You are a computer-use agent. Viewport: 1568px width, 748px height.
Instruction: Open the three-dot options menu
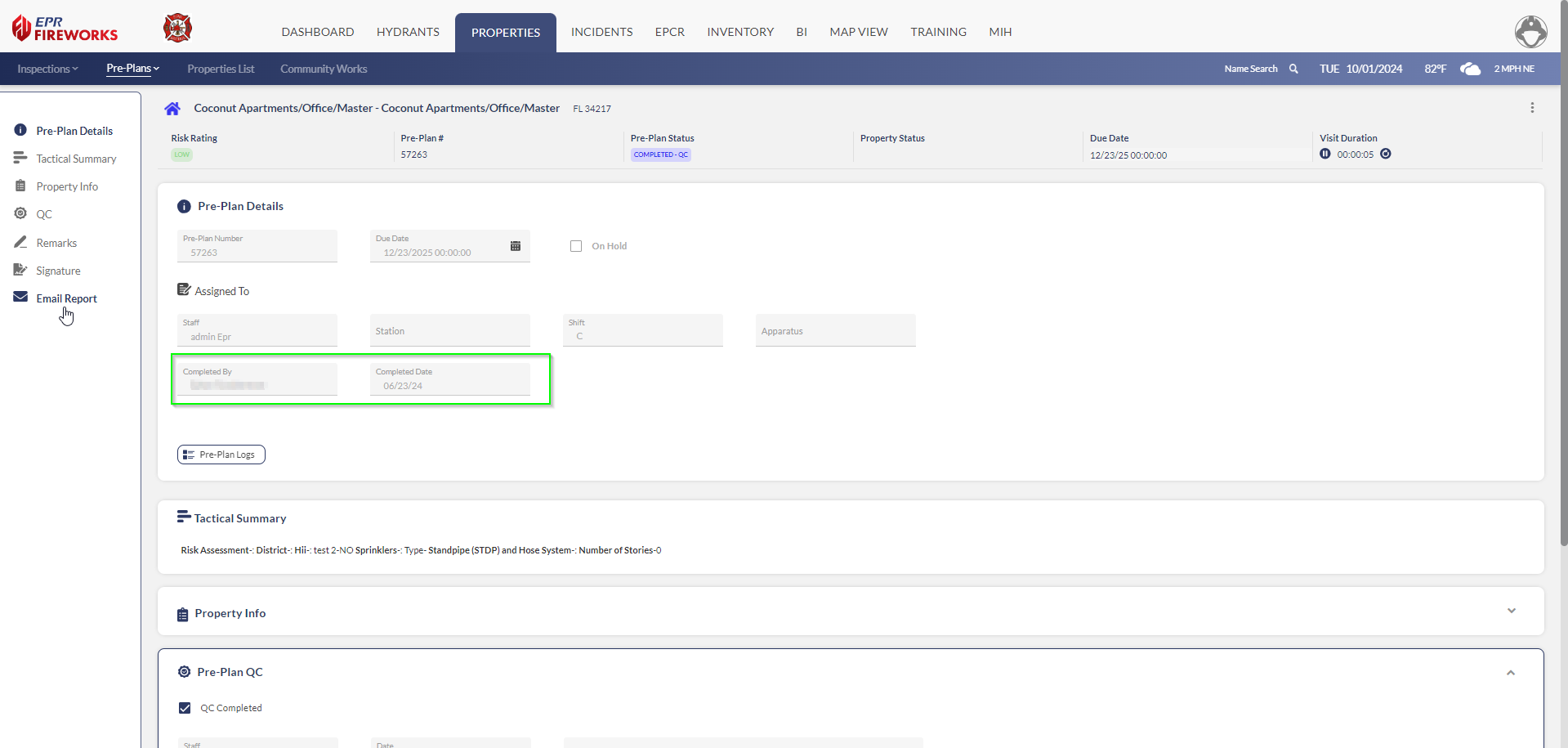1532,108
